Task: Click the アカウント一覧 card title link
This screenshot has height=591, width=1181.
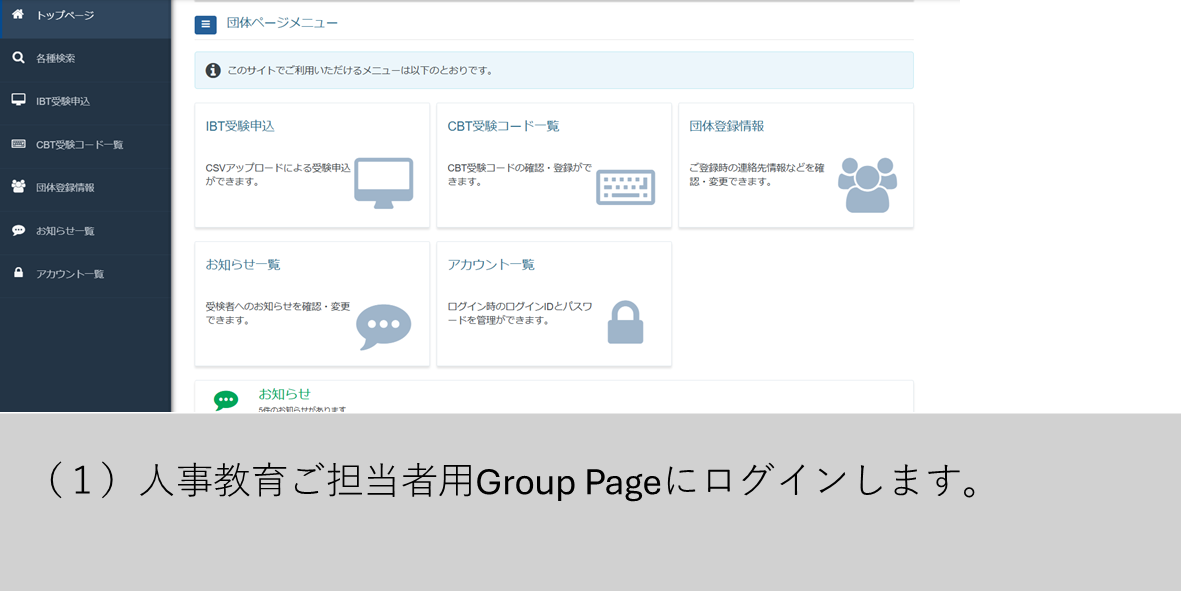Action: click(x=491, y=265)
